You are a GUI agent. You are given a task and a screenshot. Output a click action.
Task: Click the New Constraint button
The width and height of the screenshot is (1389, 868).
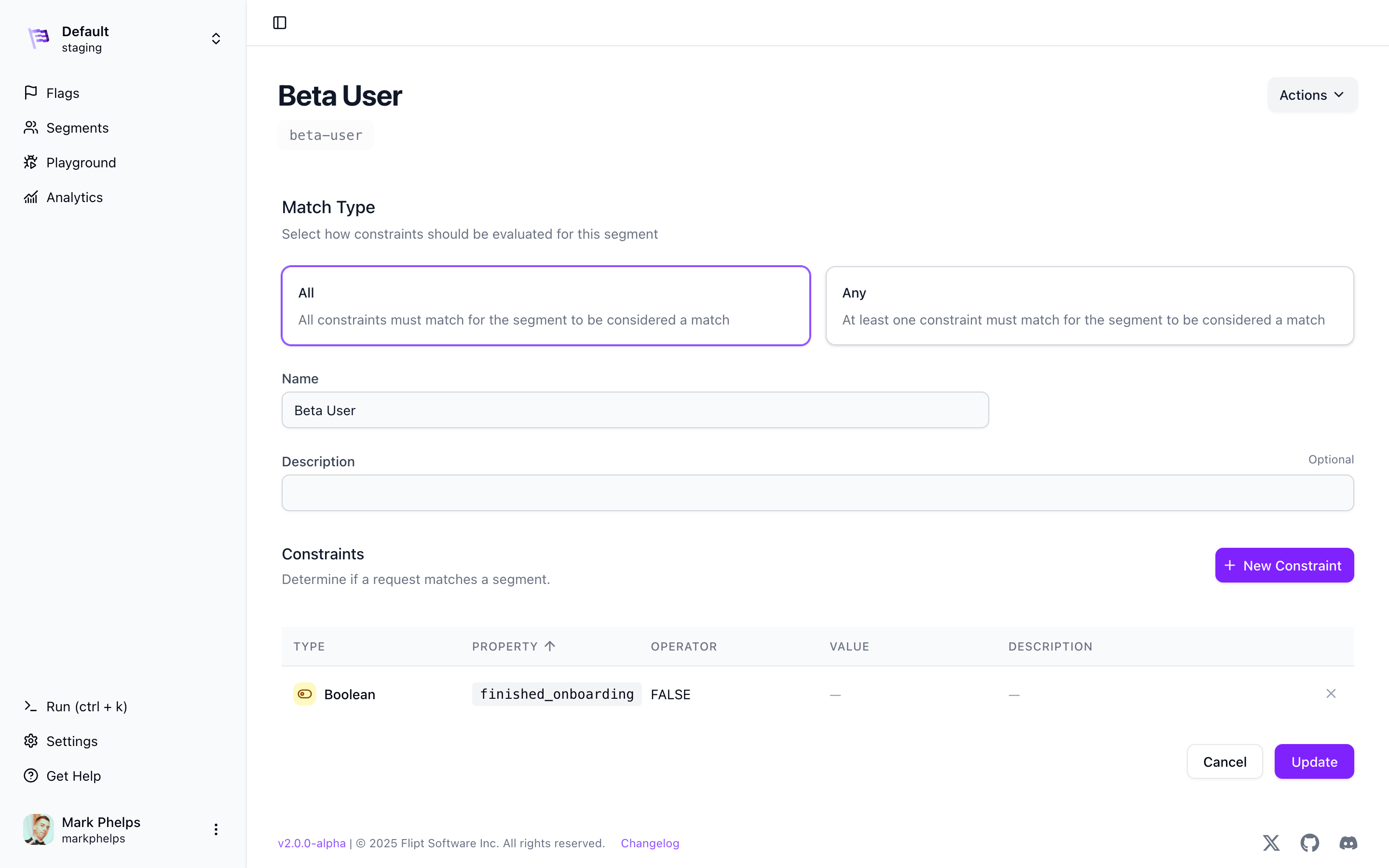point(1284,566)
